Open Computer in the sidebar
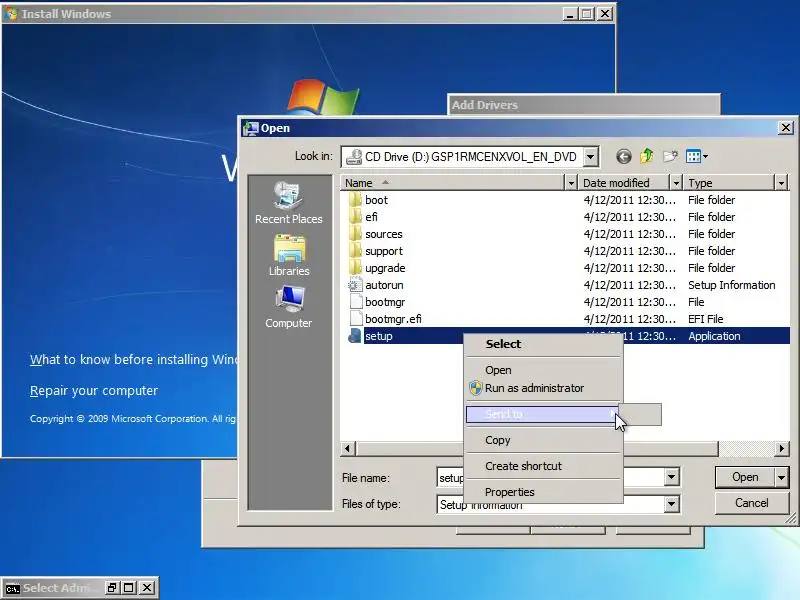The height and width of the screenshot is (600, 800). tap(289, 307)
